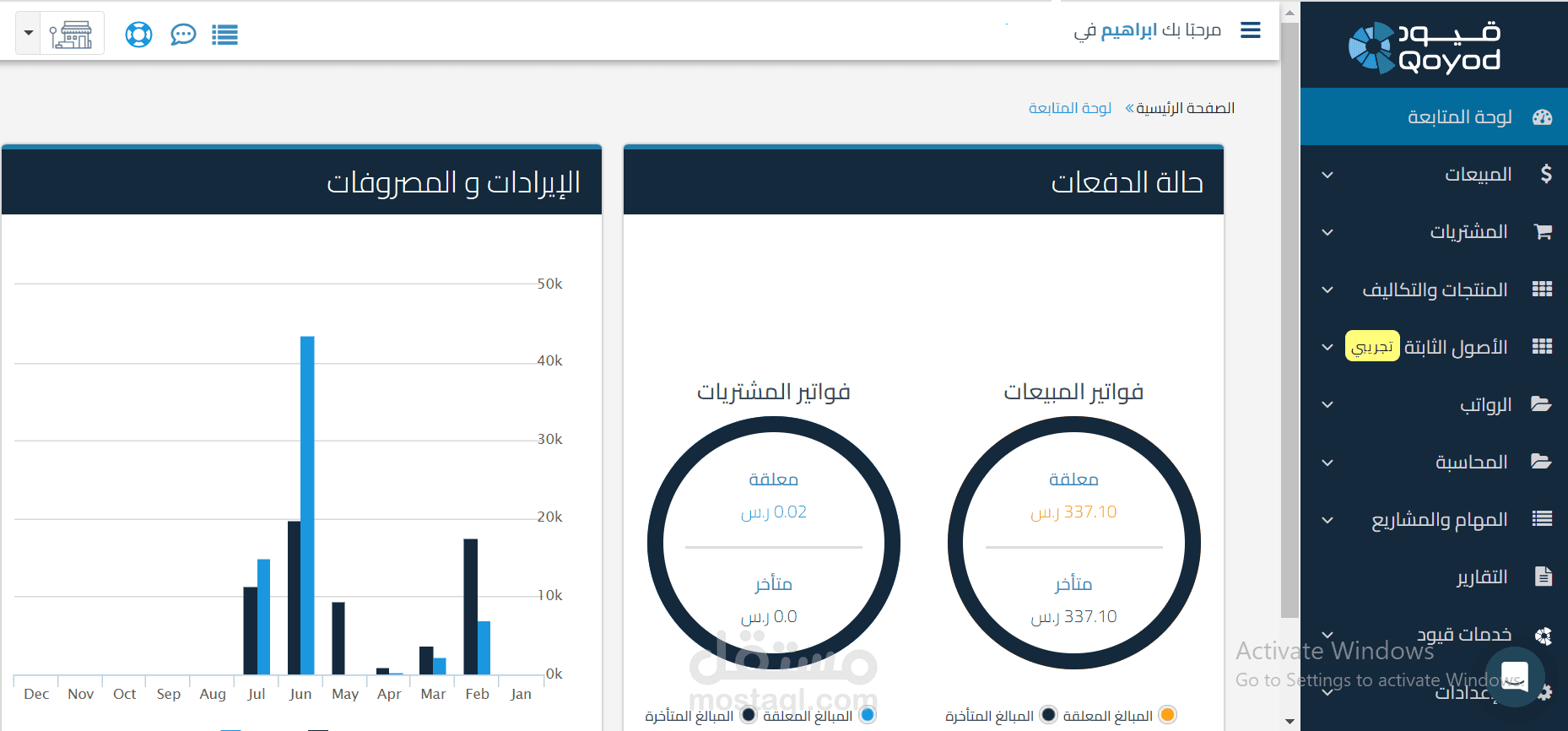Viewport: 1568px width, 731px height.
Task: Click the blue Jul bar in chart
Action: click(263, 616)
